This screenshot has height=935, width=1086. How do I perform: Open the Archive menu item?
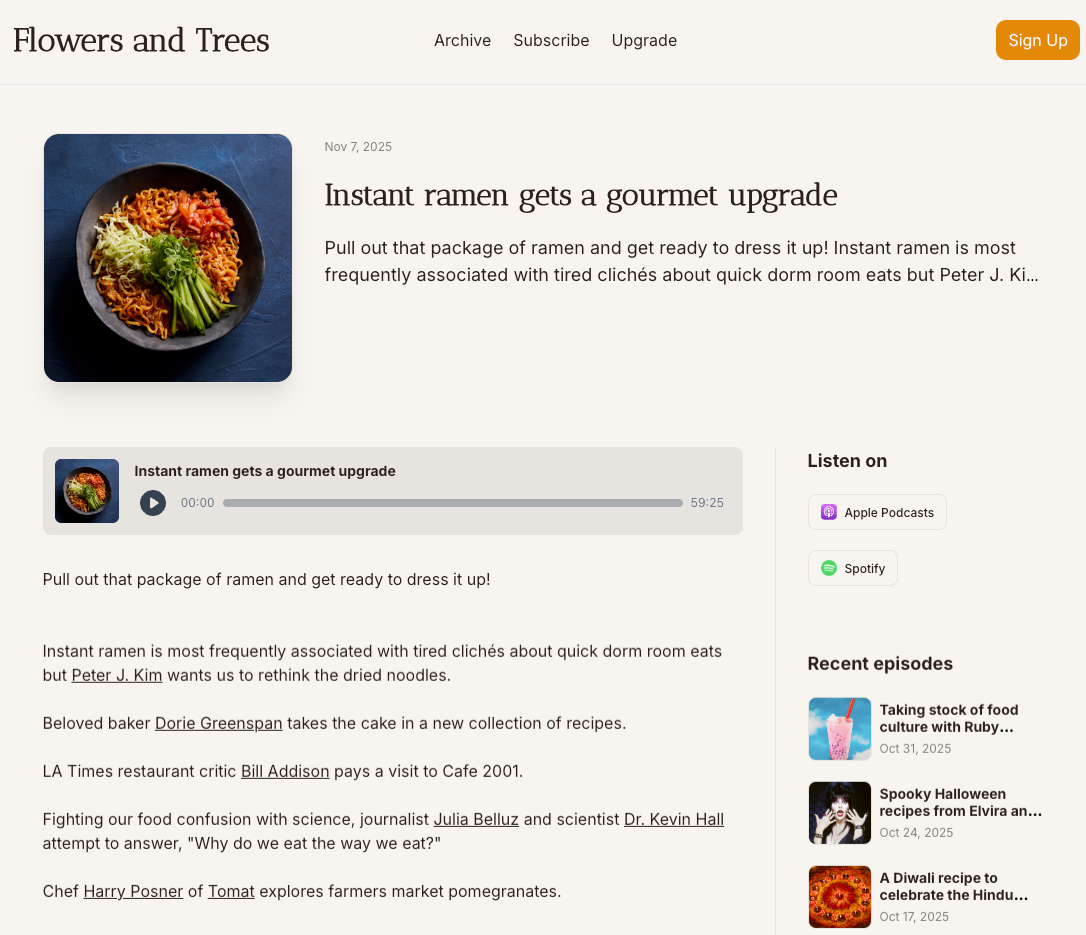462,40
